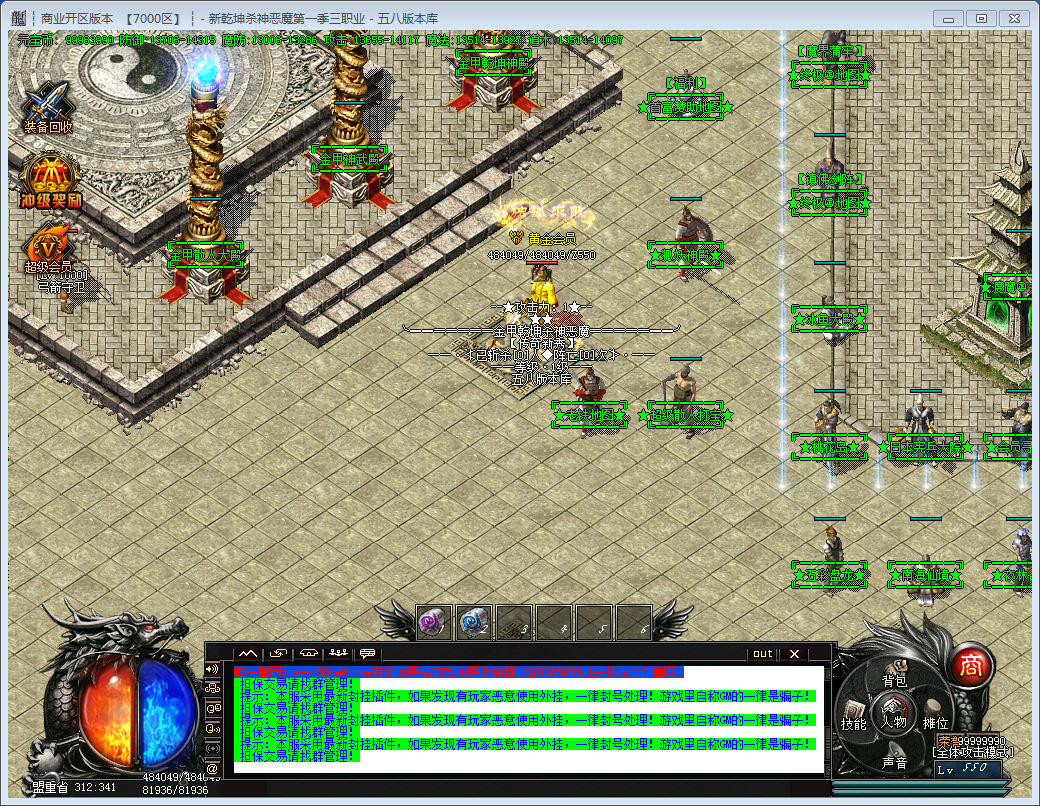Select the 镇佛剑阵 终极地图 label
The width and height of the screenshot is (1040, 806).
[x=829, y=202]
